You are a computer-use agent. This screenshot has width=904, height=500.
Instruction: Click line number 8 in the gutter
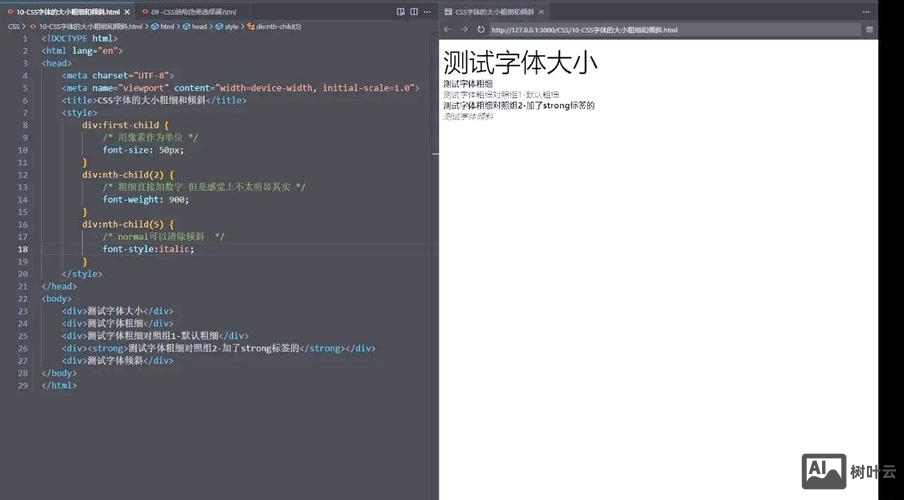coord(25,125)
